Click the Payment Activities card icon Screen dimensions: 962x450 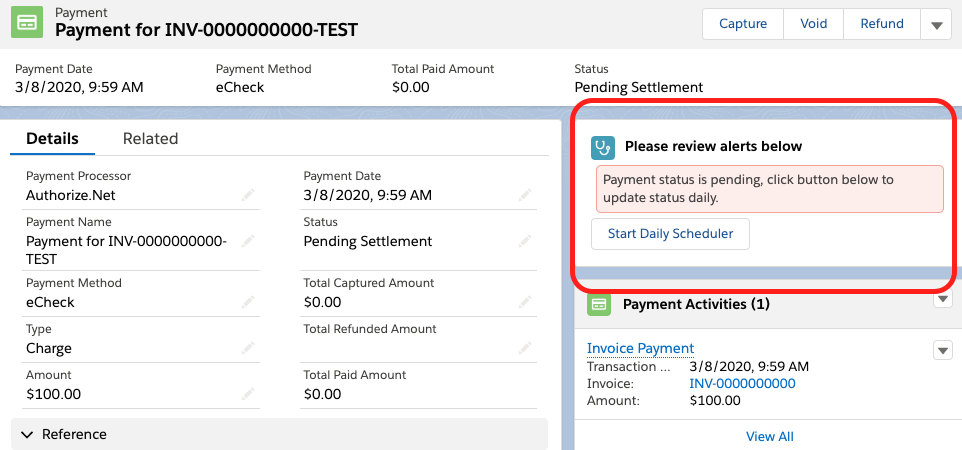tap(599, 304)
